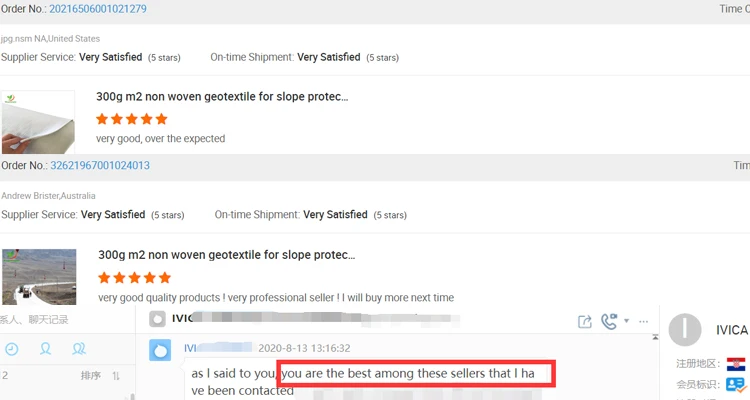This screenshot has height=400, width=750.
Task: Click the five-star rating of first review
Action: [x=131, y=118]
